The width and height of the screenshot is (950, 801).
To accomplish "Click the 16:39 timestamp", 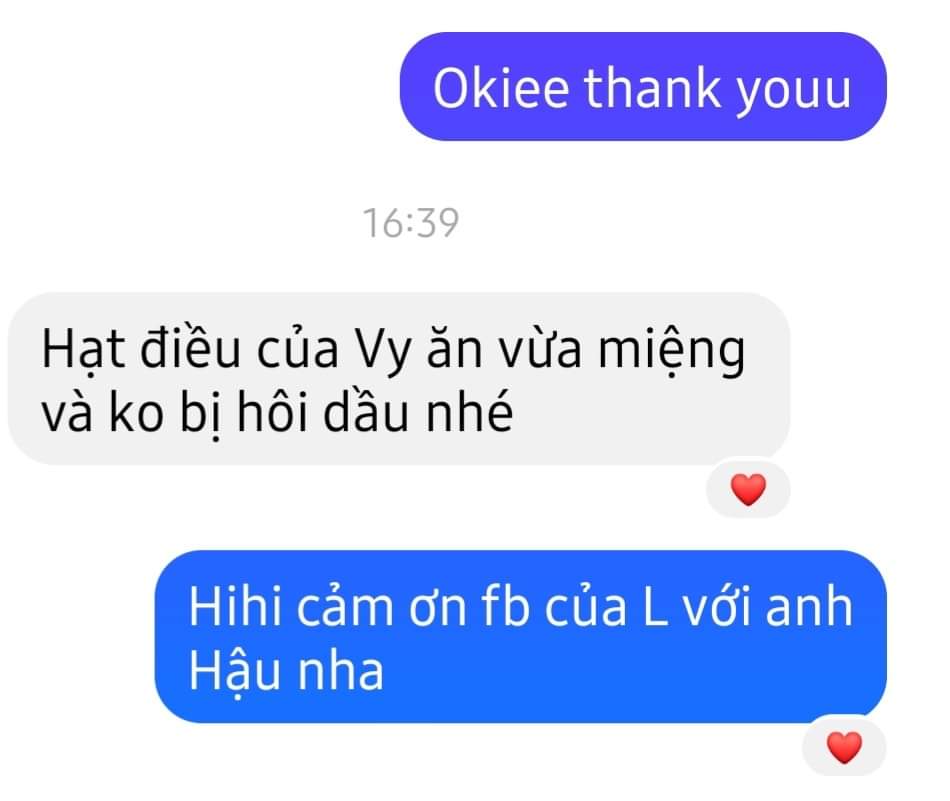I will pyautogui.click(x=411, y=223).
